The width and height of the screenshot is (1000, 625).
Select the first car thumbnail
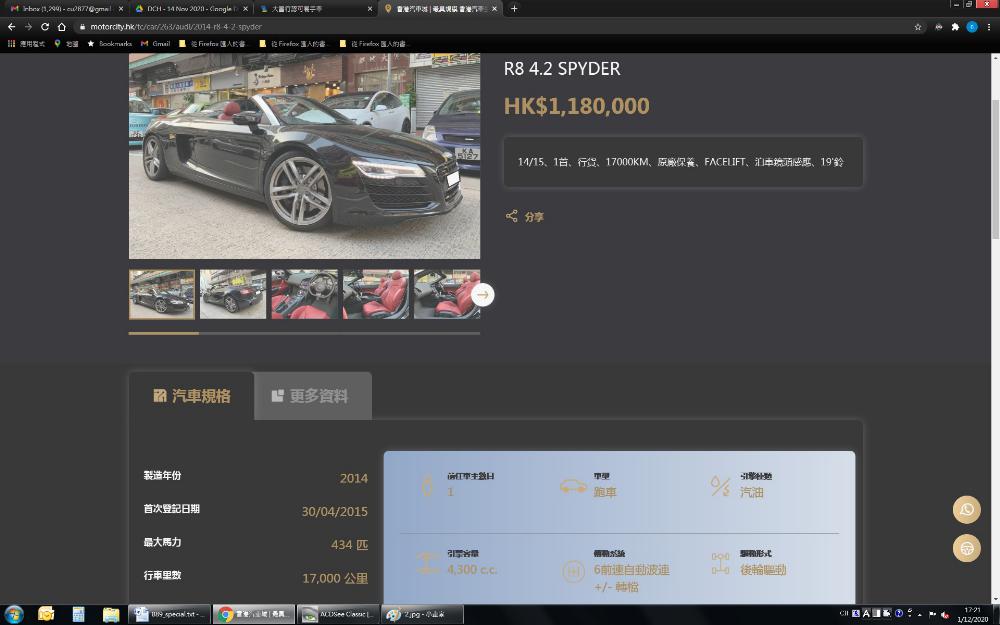pyautogui.click(x=162, y=294)
